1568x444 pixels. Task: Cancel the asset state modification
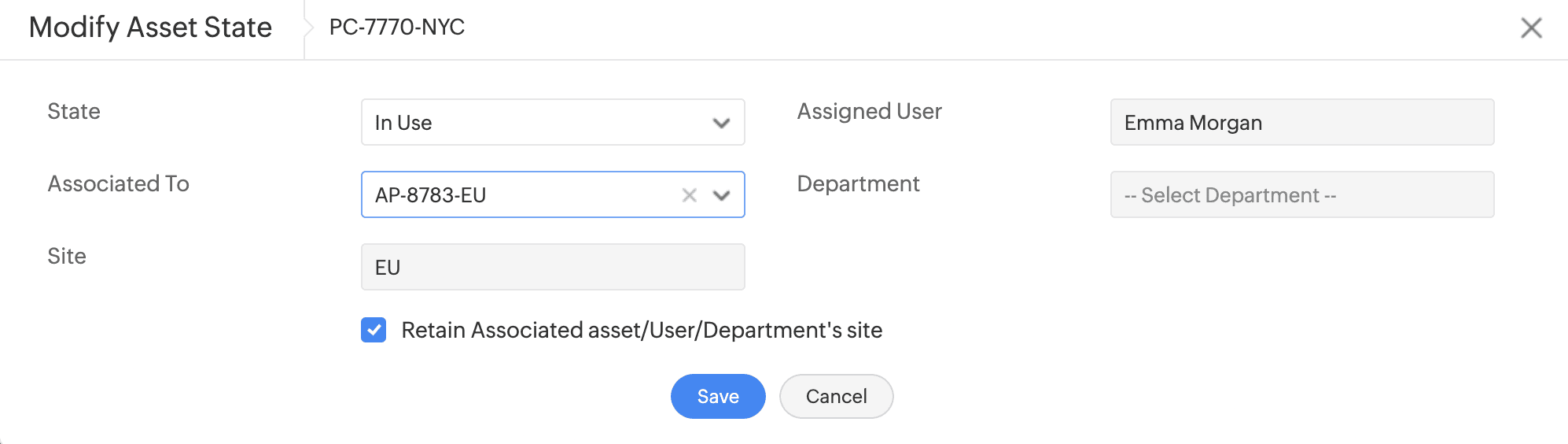(836, 396)
